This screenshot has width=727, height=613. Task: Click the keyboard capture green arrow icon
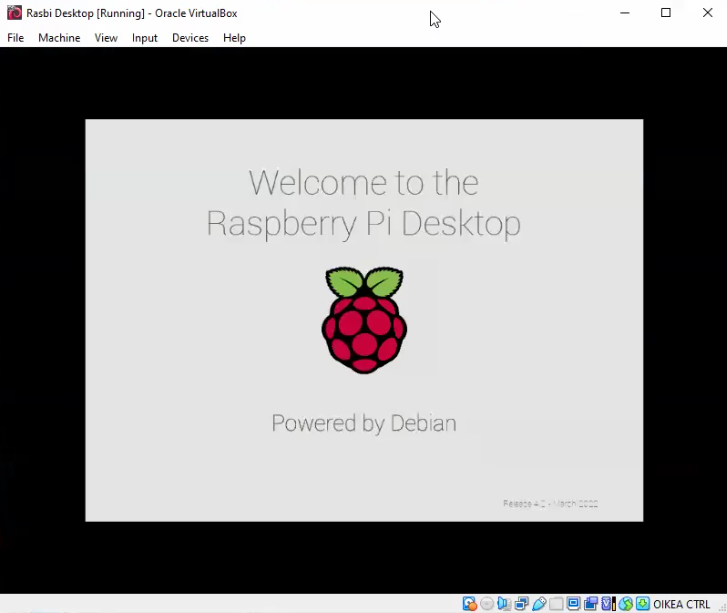(642, 604)
